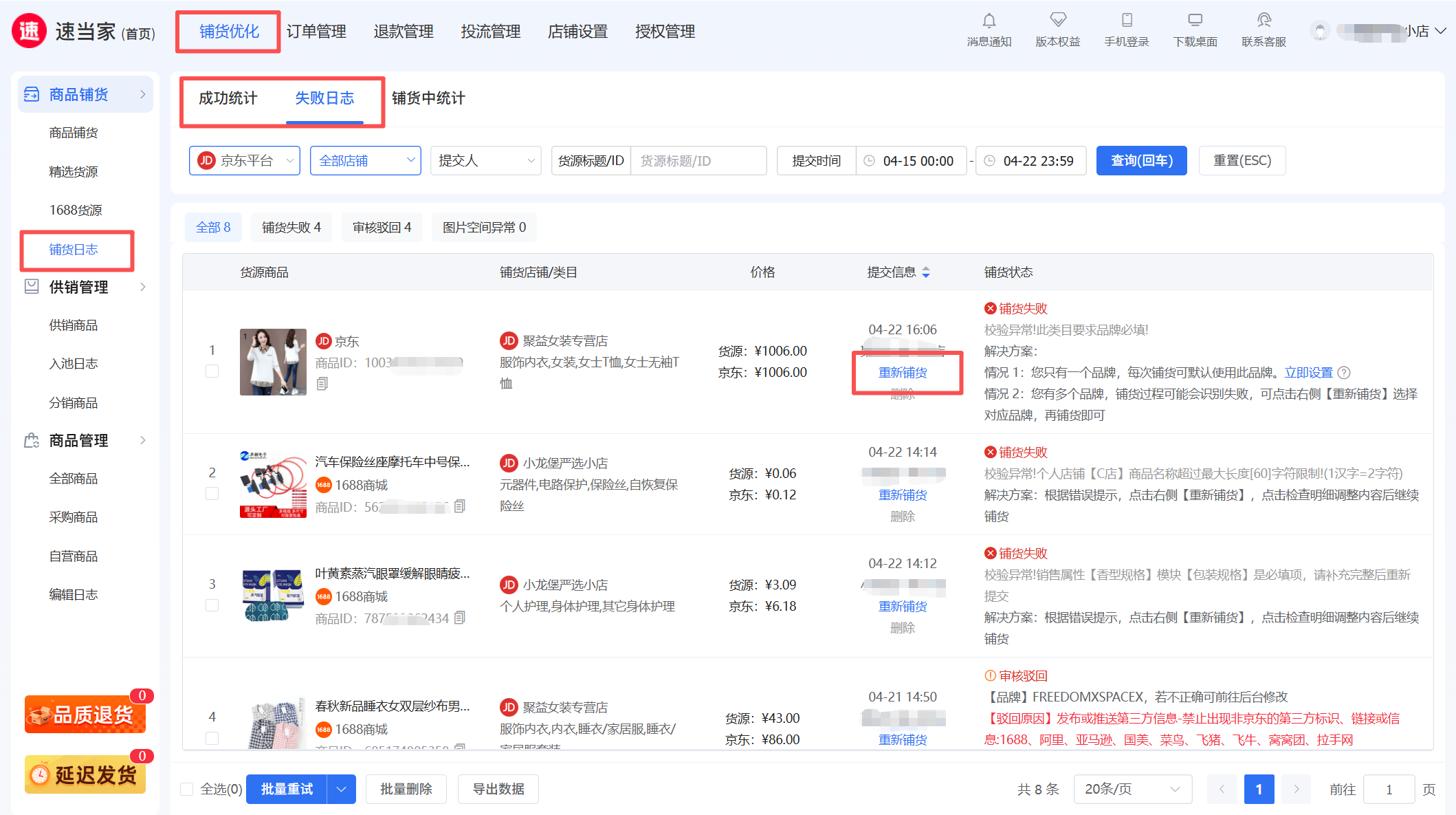
Task: Click the 查询(回车) search button
Action: point(1141,160)
